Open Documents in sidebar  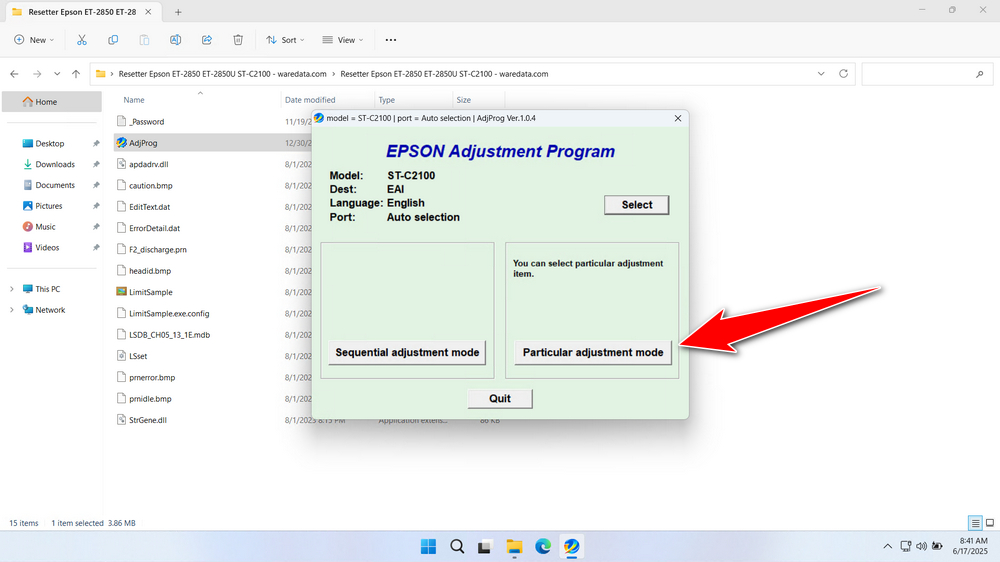point(55,185)
